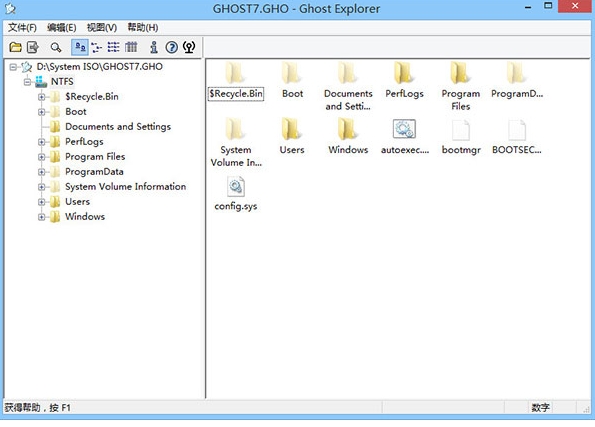Open image properties info icon
Image resolution: width=595 pixels, height=427 pixels.
click(154, 47)
